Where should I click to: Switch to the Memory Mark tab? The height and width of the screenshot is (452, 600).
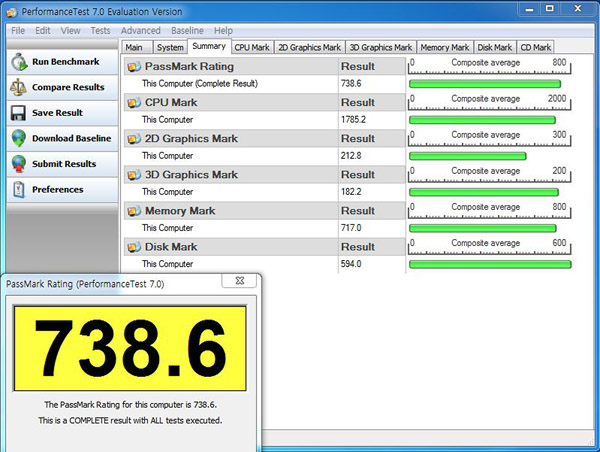(x=445, y=47)
